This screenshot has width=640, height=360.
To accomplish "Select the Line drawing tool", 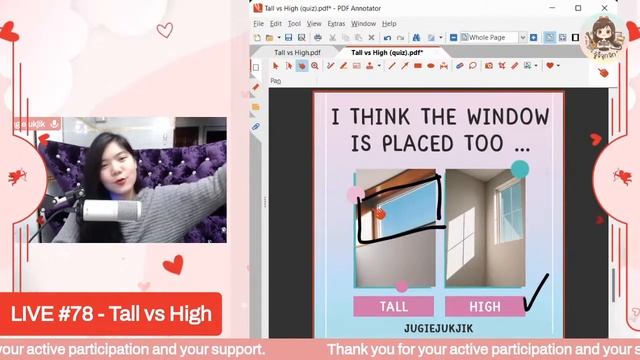I will pos(392,66).
